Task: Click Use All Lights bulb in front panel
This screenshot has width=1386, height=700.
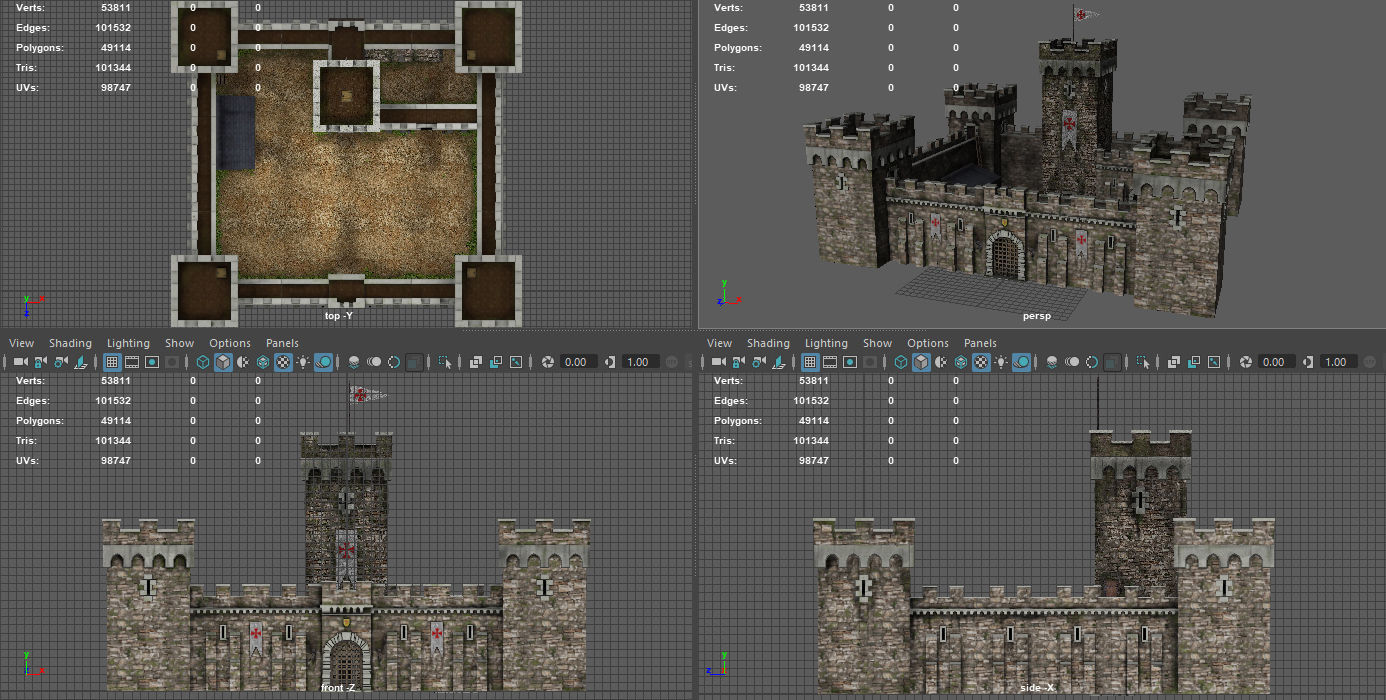Action: point(304,362)
